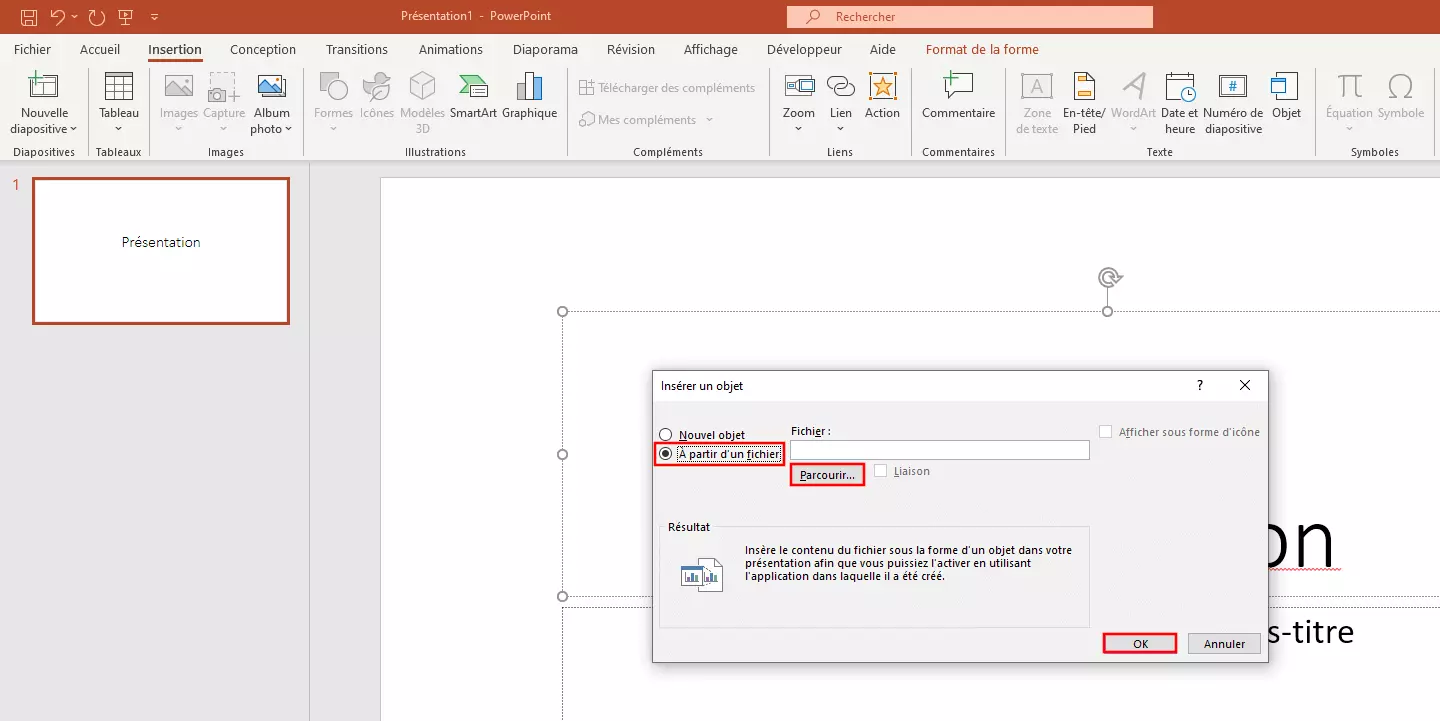Click the Images icon
Viewport: 1440px width, 721px height.
click(x=179, y=87)
